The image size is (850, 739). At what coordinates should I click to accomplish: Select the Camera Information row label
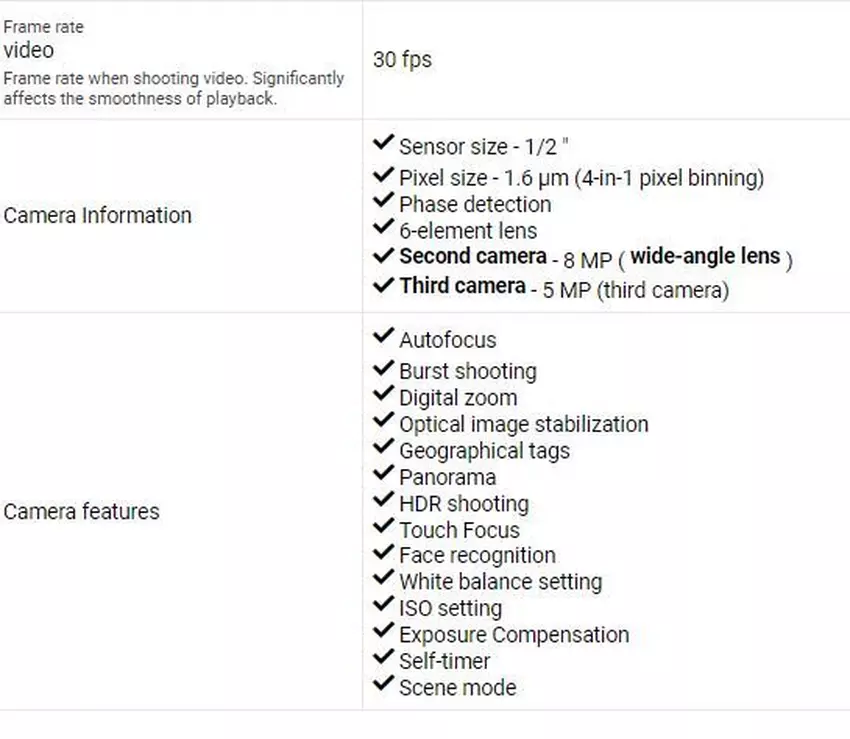[98, 215]
